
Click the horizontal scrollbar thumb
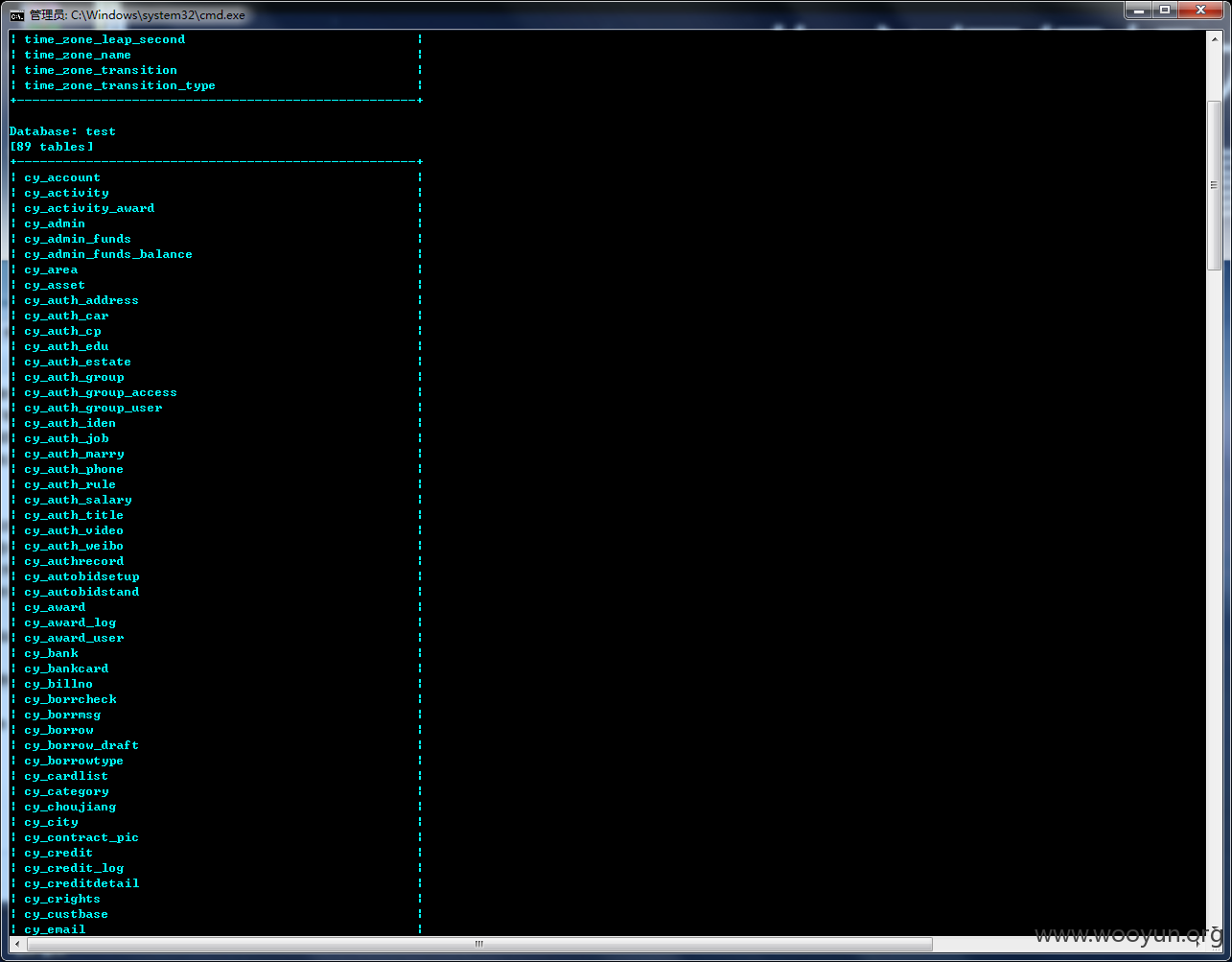[479, 944]
